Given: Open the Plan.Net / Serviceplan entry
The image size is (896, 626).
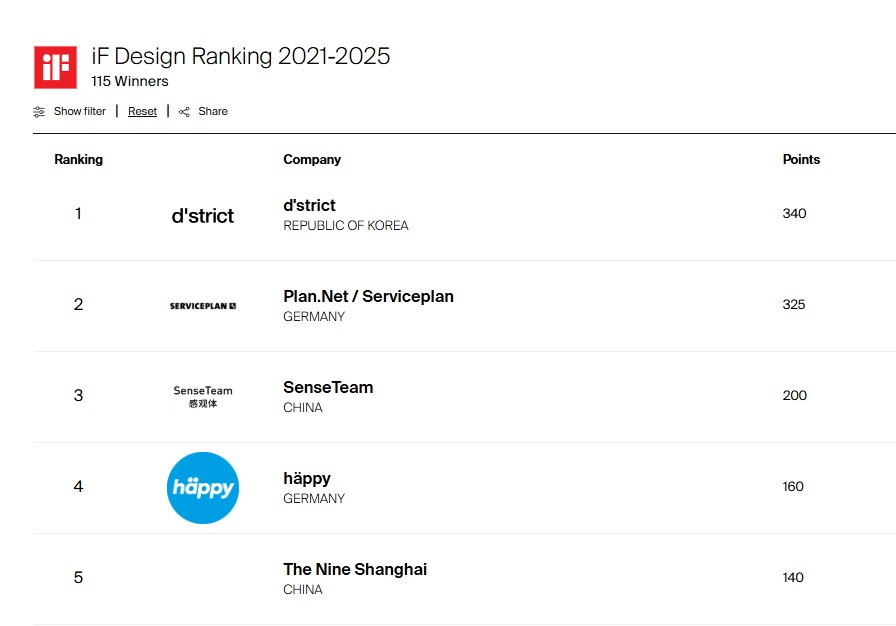Looking at the screenshot, I should pyautogui.click(x=368, y=297).
